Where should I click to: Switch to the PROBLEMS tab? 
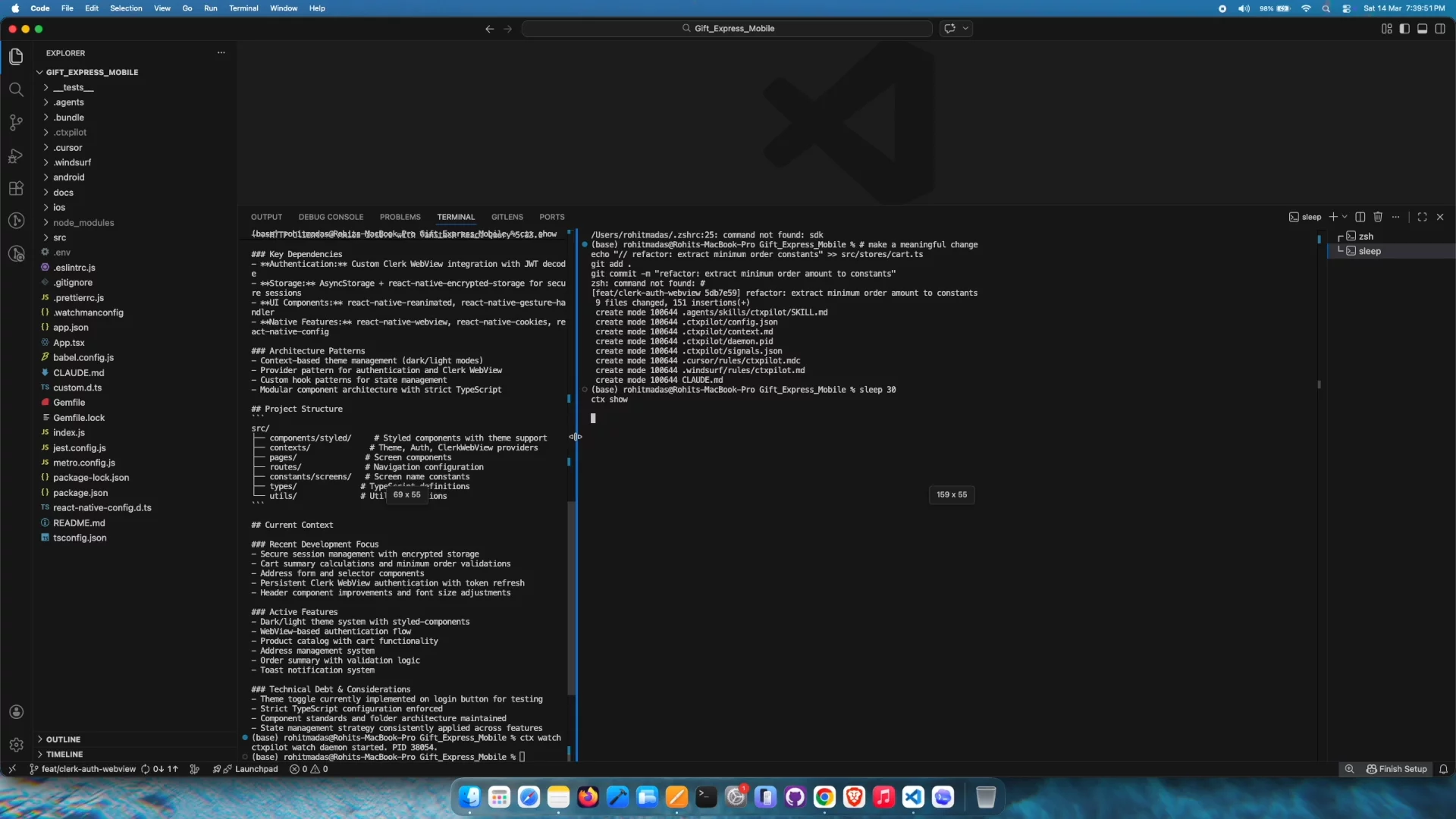click(x=400, y=217)
